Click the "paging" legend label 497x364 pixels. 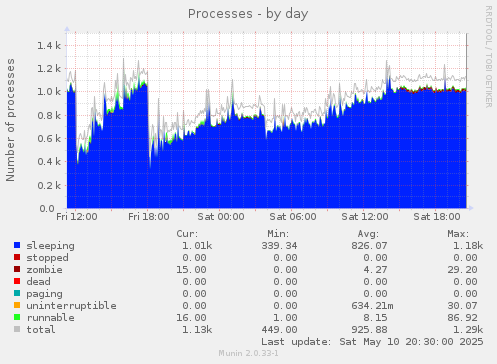(x=44, y=294)
